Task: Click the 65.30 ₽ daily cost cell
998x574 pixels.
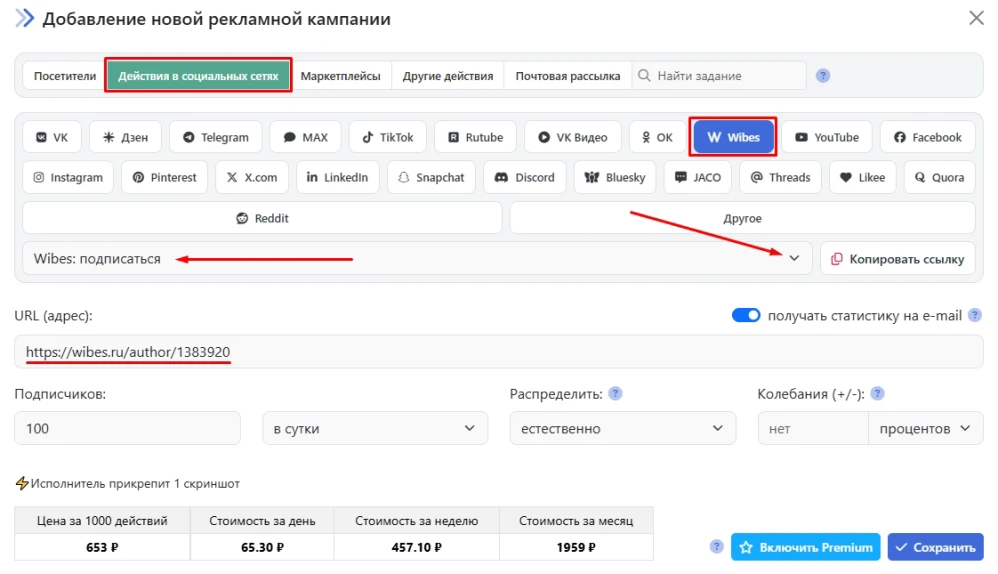Action: (x=262, y=547)
